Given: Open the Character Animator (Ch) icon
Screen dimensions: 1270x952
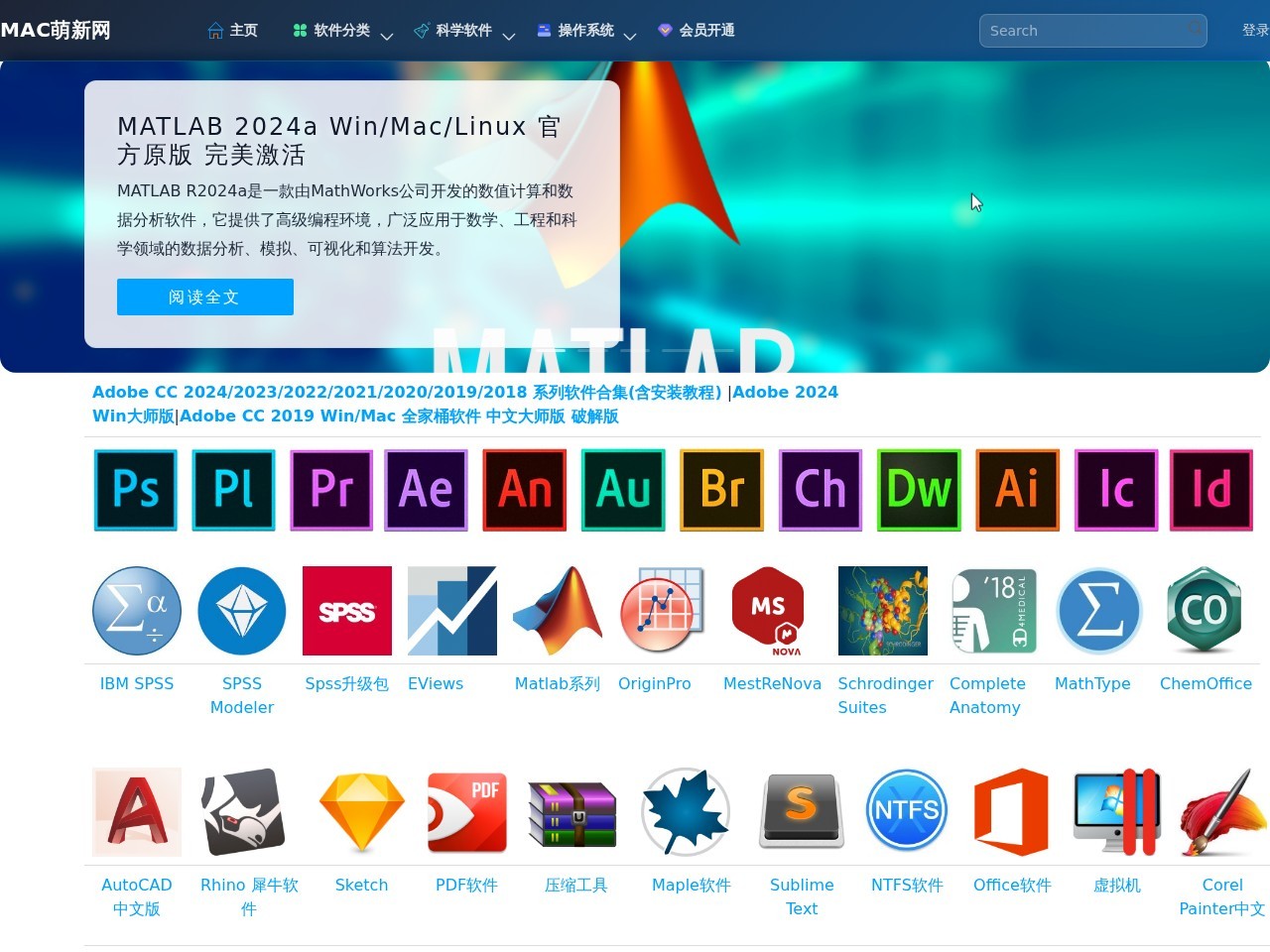Looking at the screenshot, I should tap(821, 490).
